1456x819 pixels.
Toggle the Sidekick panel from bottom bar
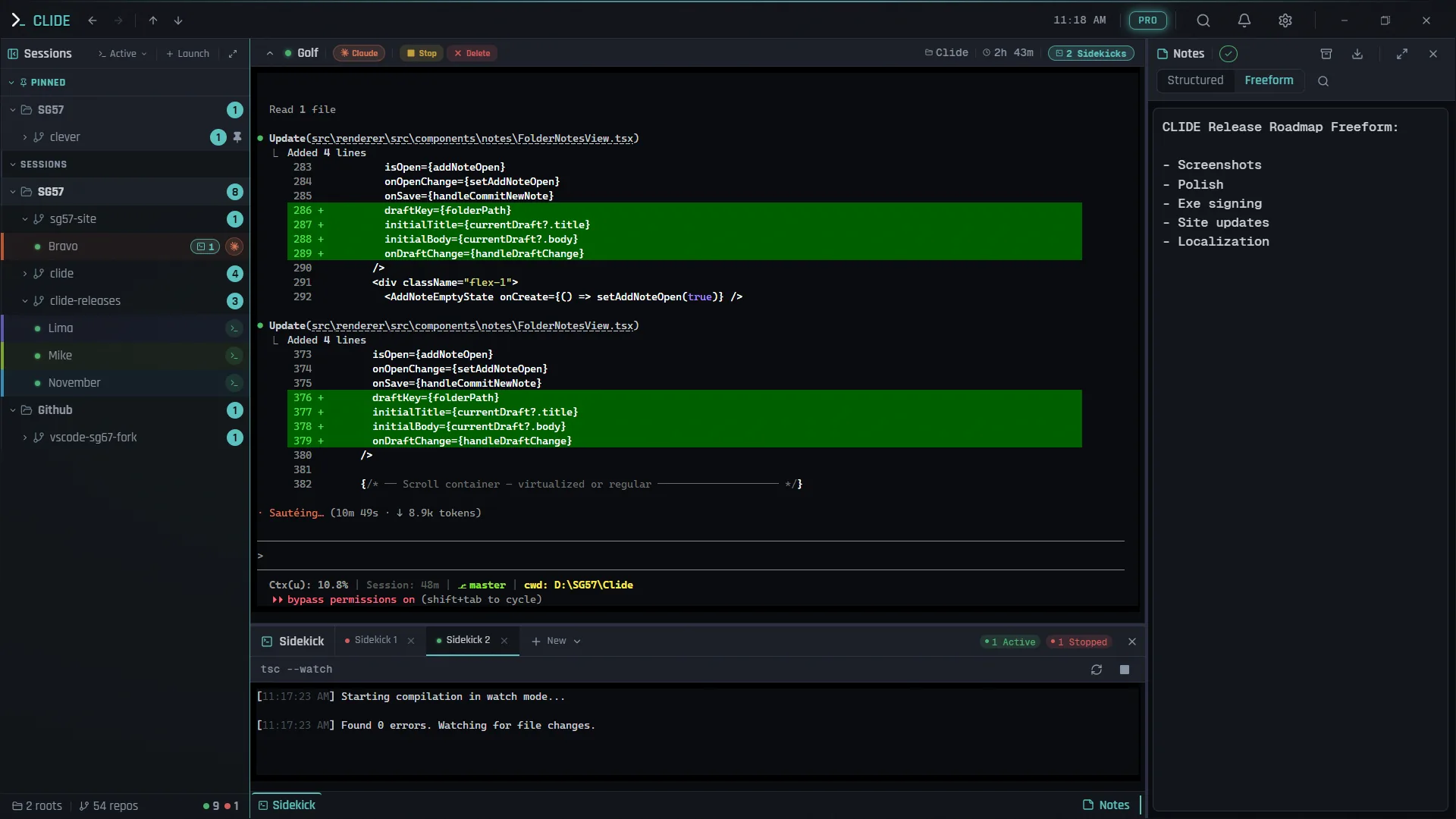click(287, 805)
